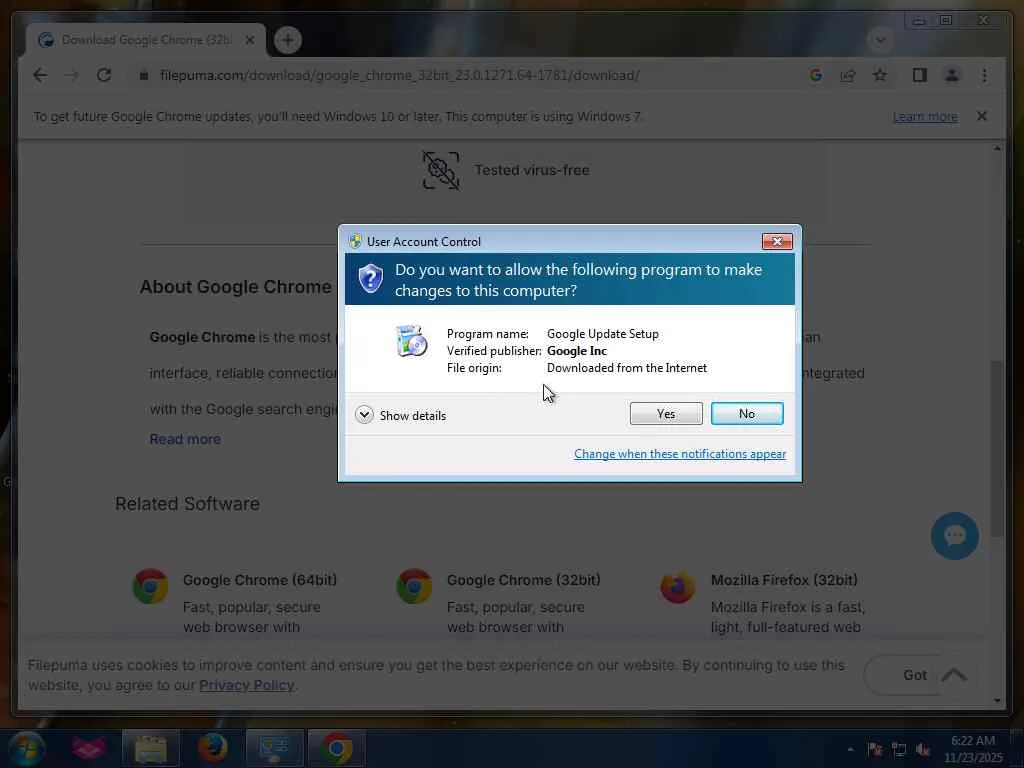
Task: Click the Google Update Setup installer icon
Action: pyautogui.click(x=412, y=340)
